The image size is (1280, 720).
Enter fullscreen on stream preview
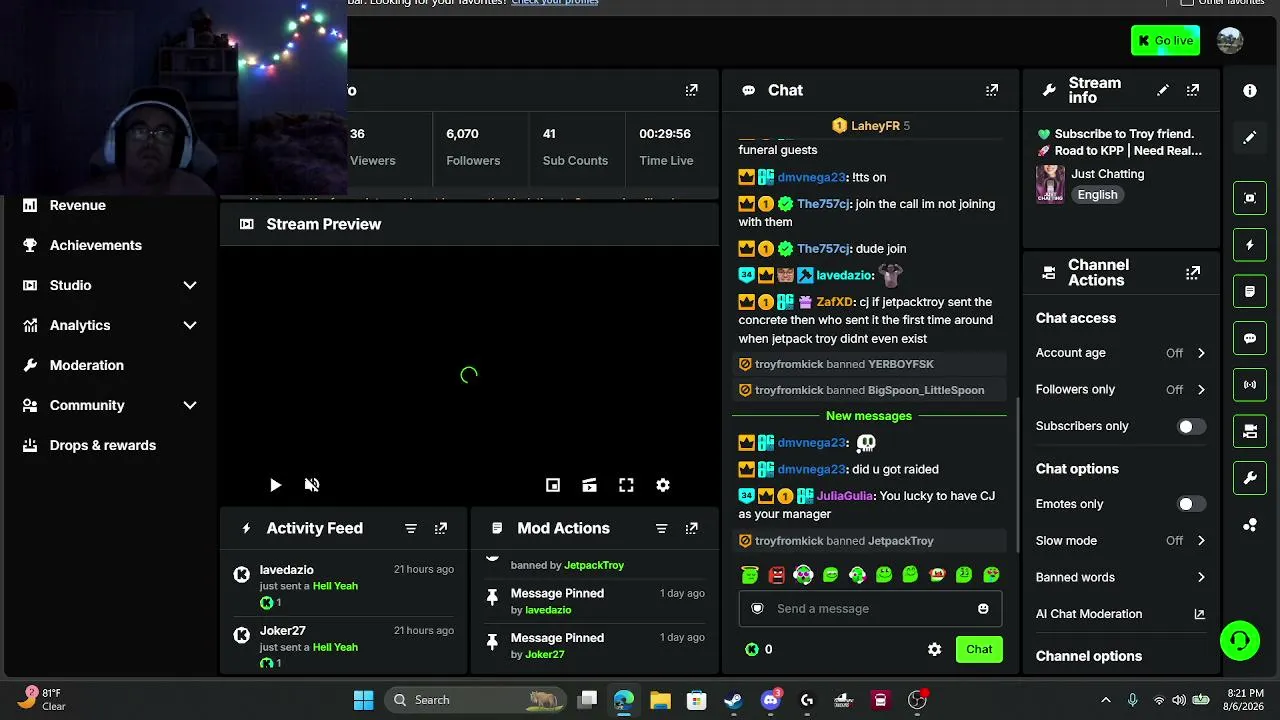(626, 485)
